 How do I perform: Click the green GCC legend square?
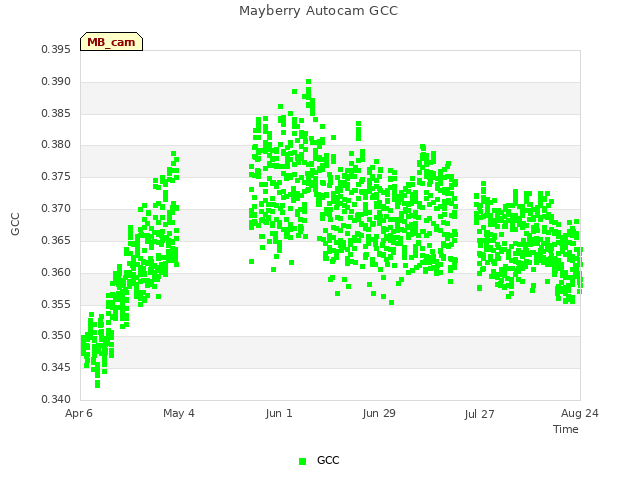click(x=302, y=461)
